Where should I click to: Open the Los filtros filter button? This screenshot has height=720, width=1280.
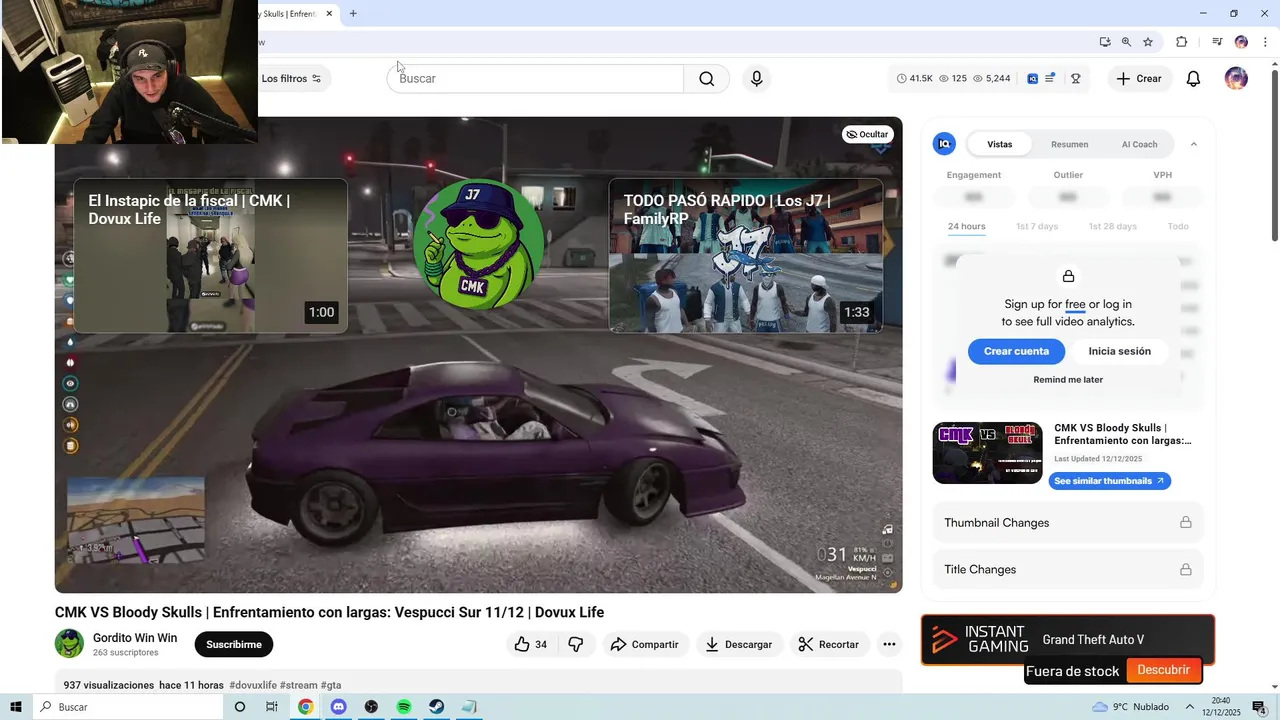[291, 79]
